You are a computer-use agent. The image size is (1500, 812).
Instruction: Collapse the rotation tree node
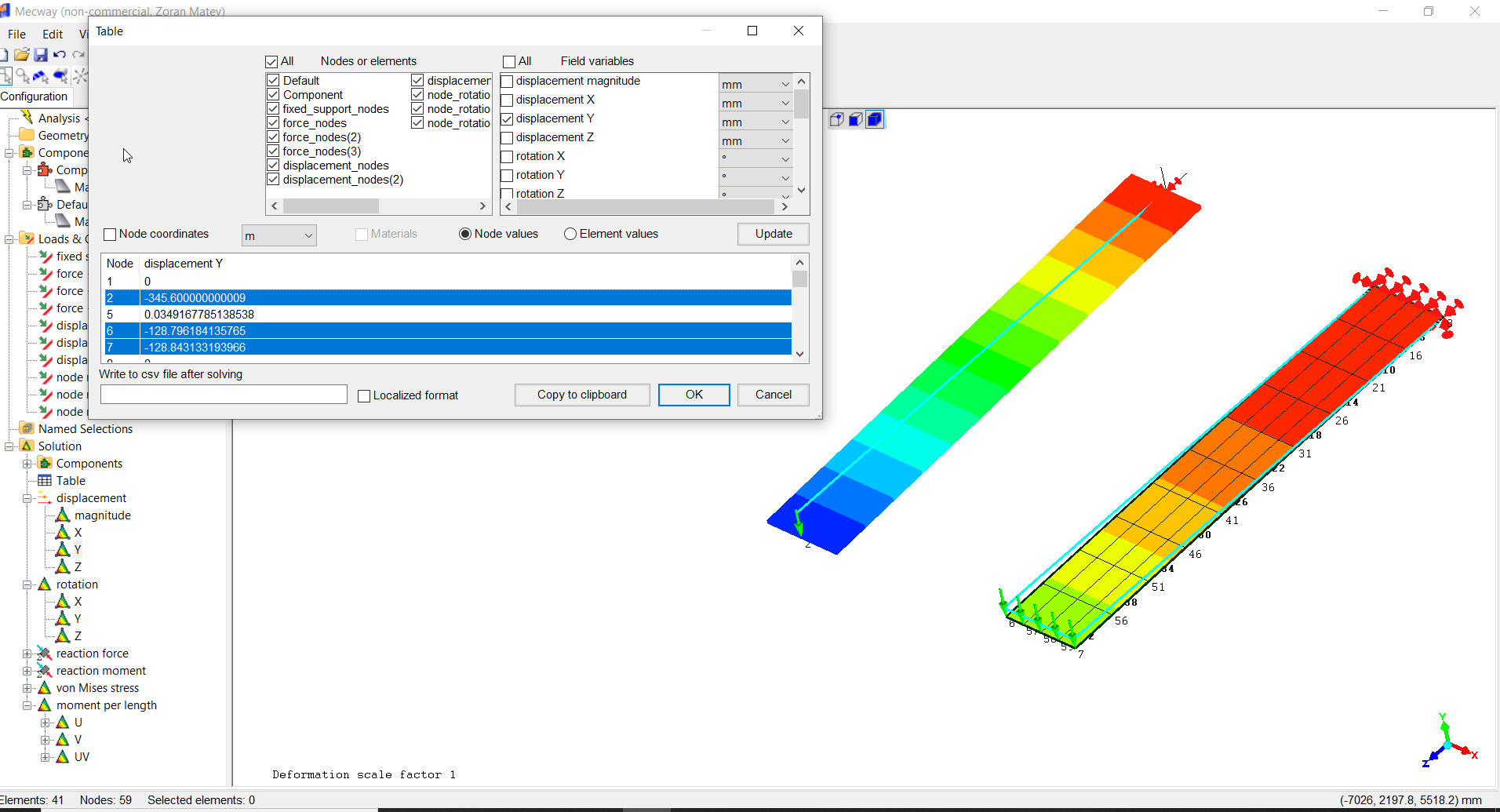point(27,584)
